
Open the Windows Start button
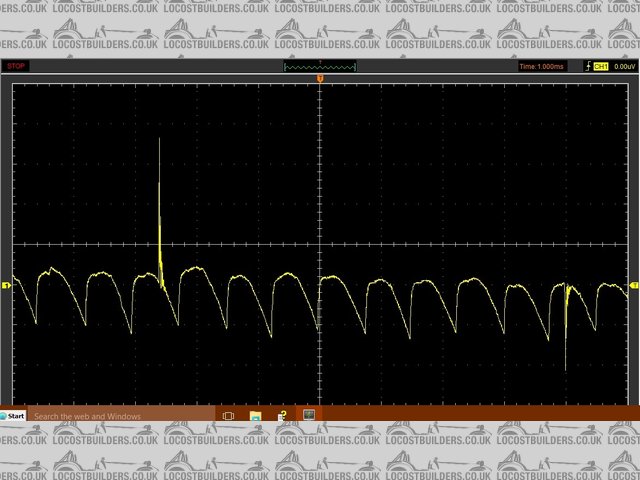point(13,416)
